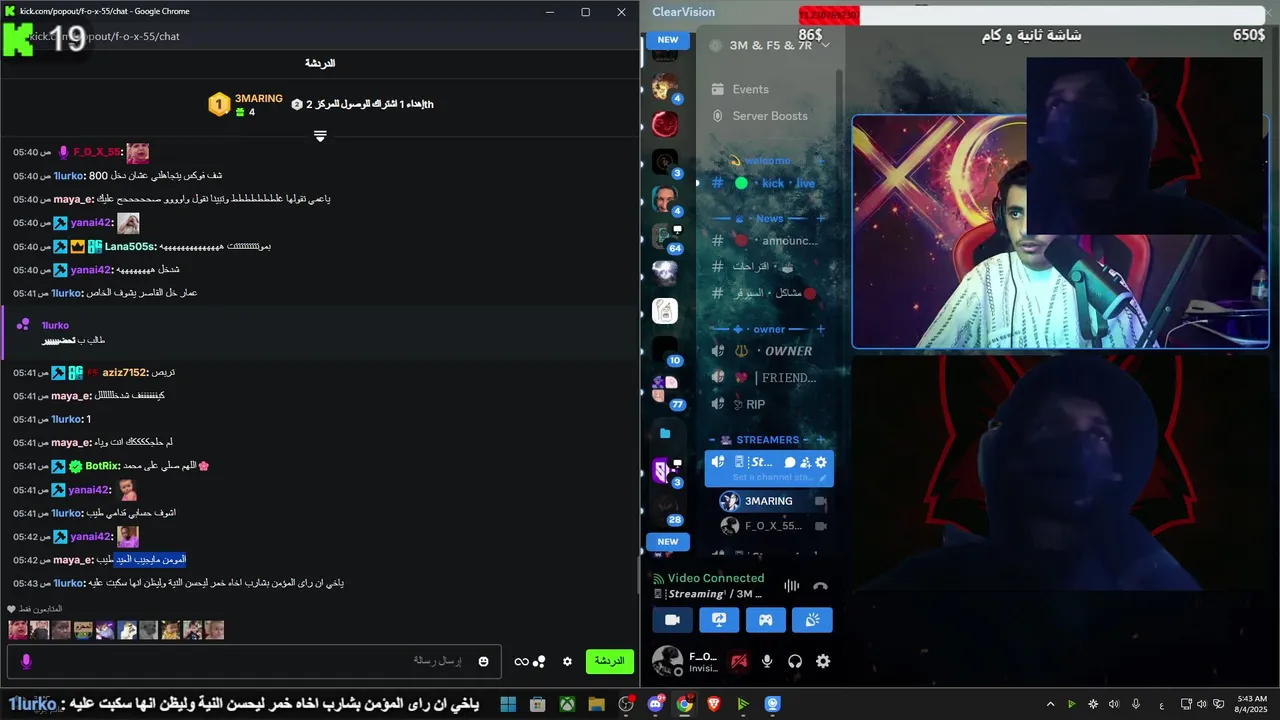Screen dimensions: 1280x720
Task: Open Discord user settings gear
Action: coord(823,661)
